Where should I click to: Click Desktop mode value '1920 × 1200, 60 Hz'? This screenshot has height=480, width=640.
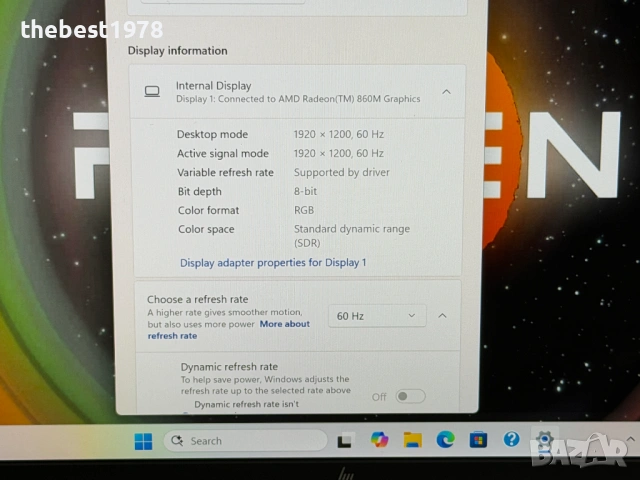[339, 134]
